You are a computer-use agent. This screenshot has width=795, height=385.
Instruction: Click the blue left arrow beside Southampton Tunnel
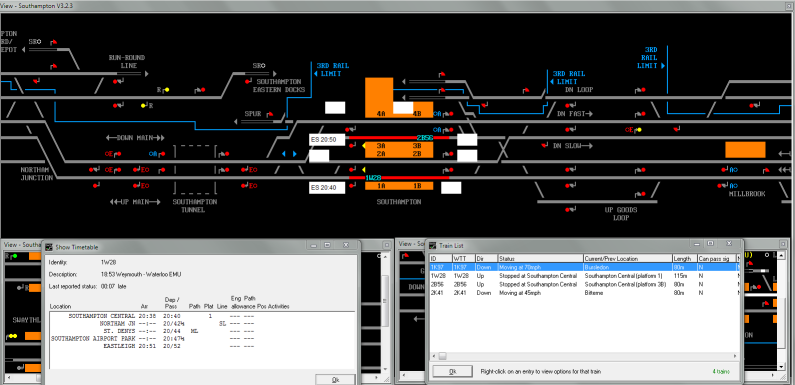click(x=284, y=154)
